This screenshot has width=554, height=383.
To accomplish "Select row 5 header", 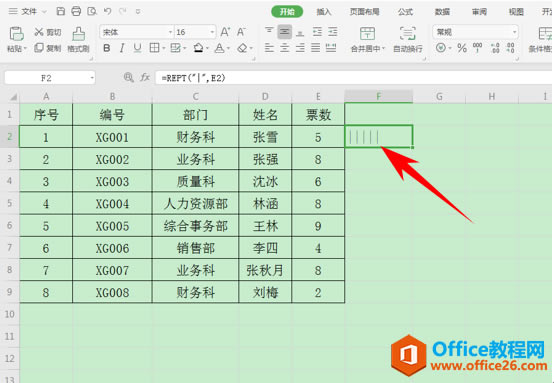I will click(10, 203).
